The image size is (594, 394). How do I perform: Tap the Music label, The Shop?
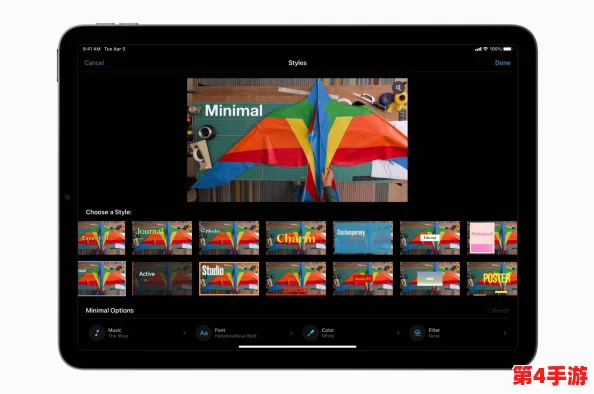[x=118, y=333]
